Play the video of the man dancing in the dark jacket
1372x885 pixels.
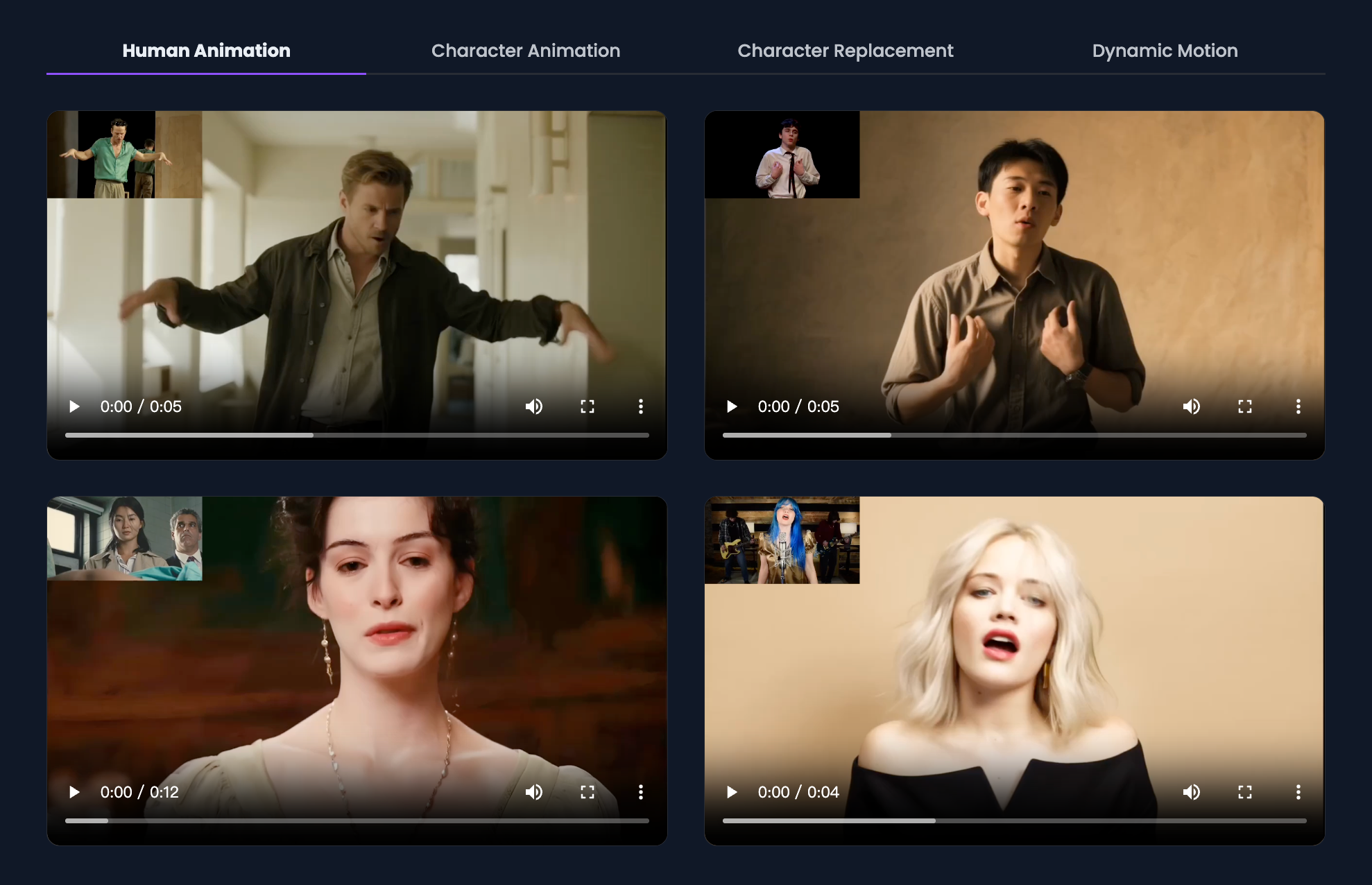click(x=74, y=406)
